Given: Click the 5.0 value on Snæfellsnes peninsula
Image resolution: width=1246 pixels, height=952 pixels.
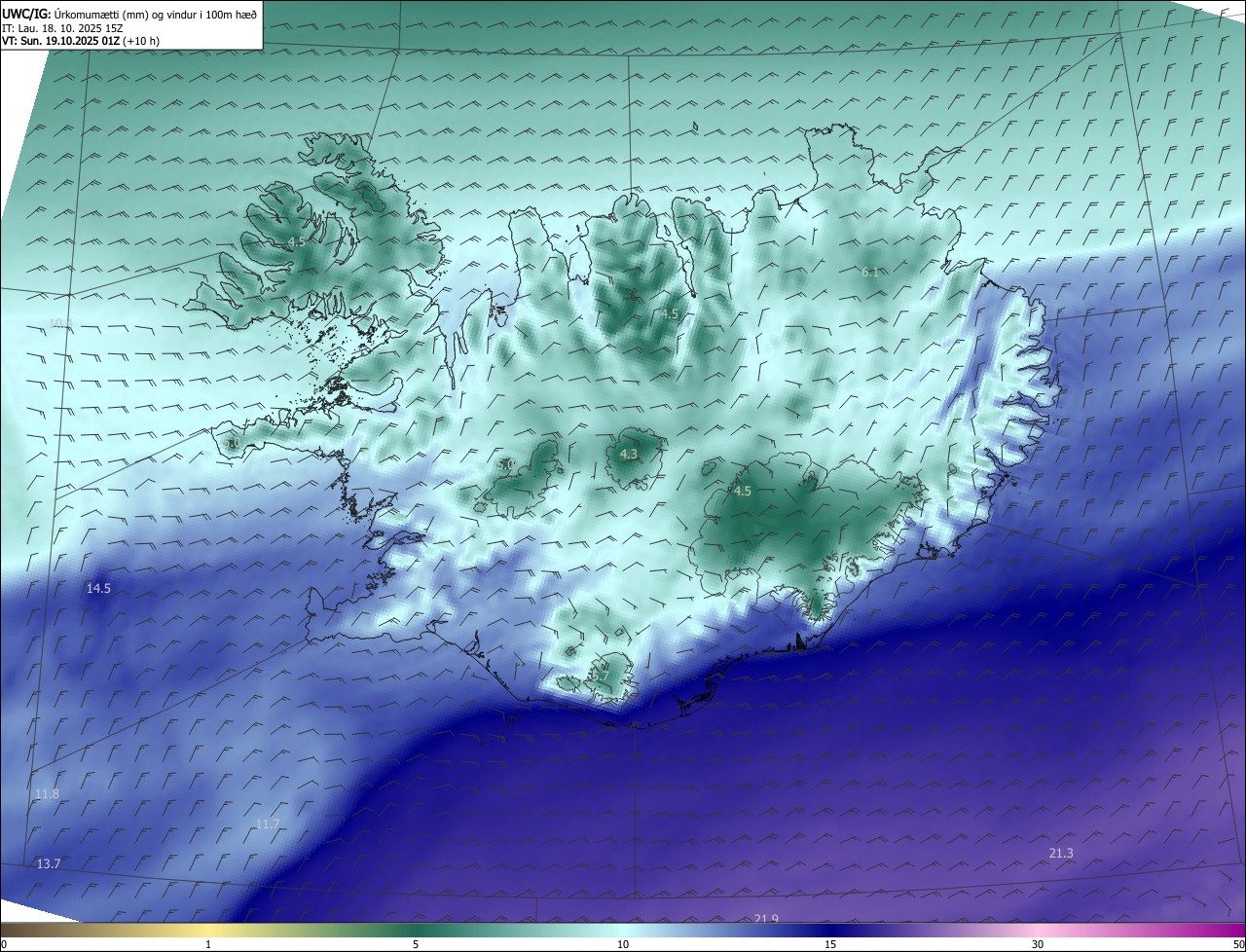Looking at the screenshot, I should pos(233,444).
